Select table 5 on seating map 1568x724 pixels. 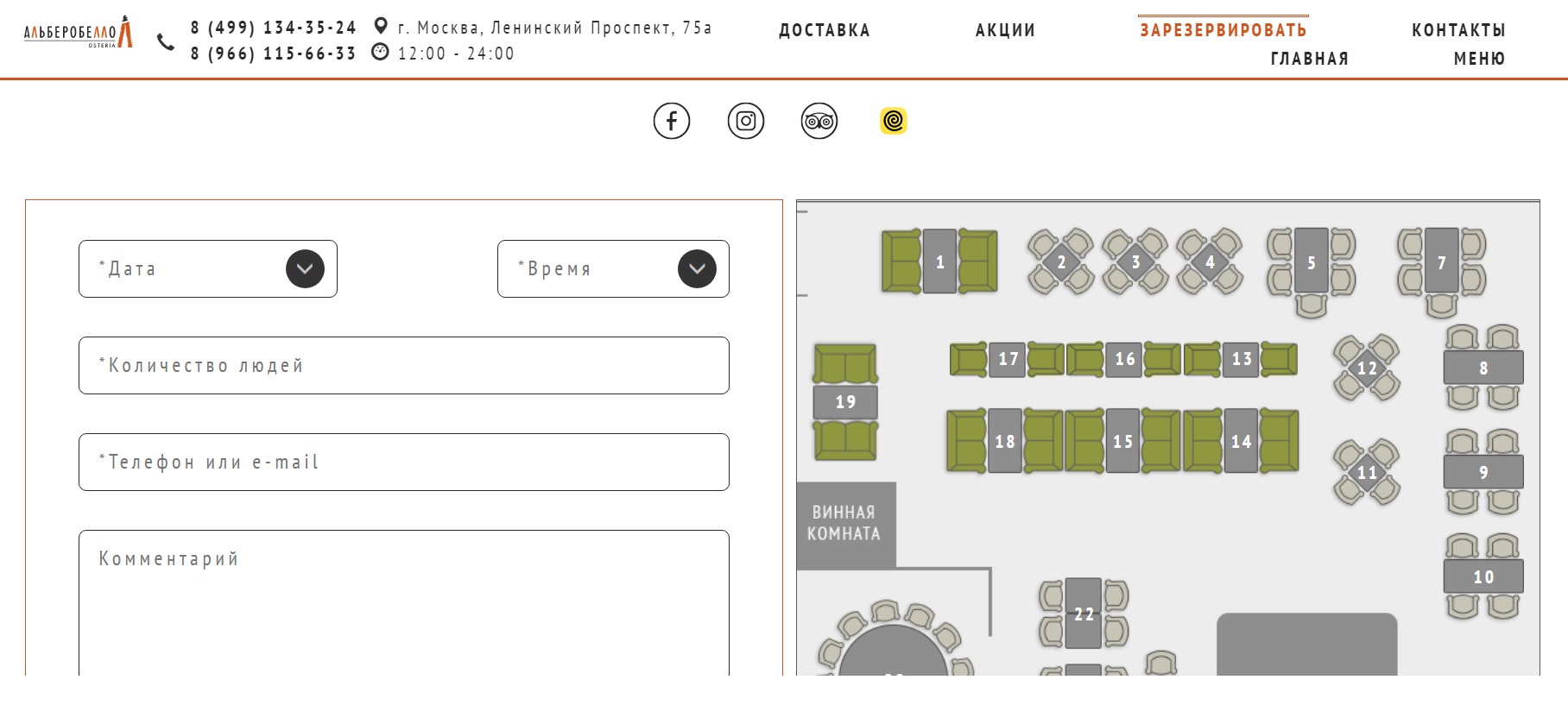coord(1311,262)
